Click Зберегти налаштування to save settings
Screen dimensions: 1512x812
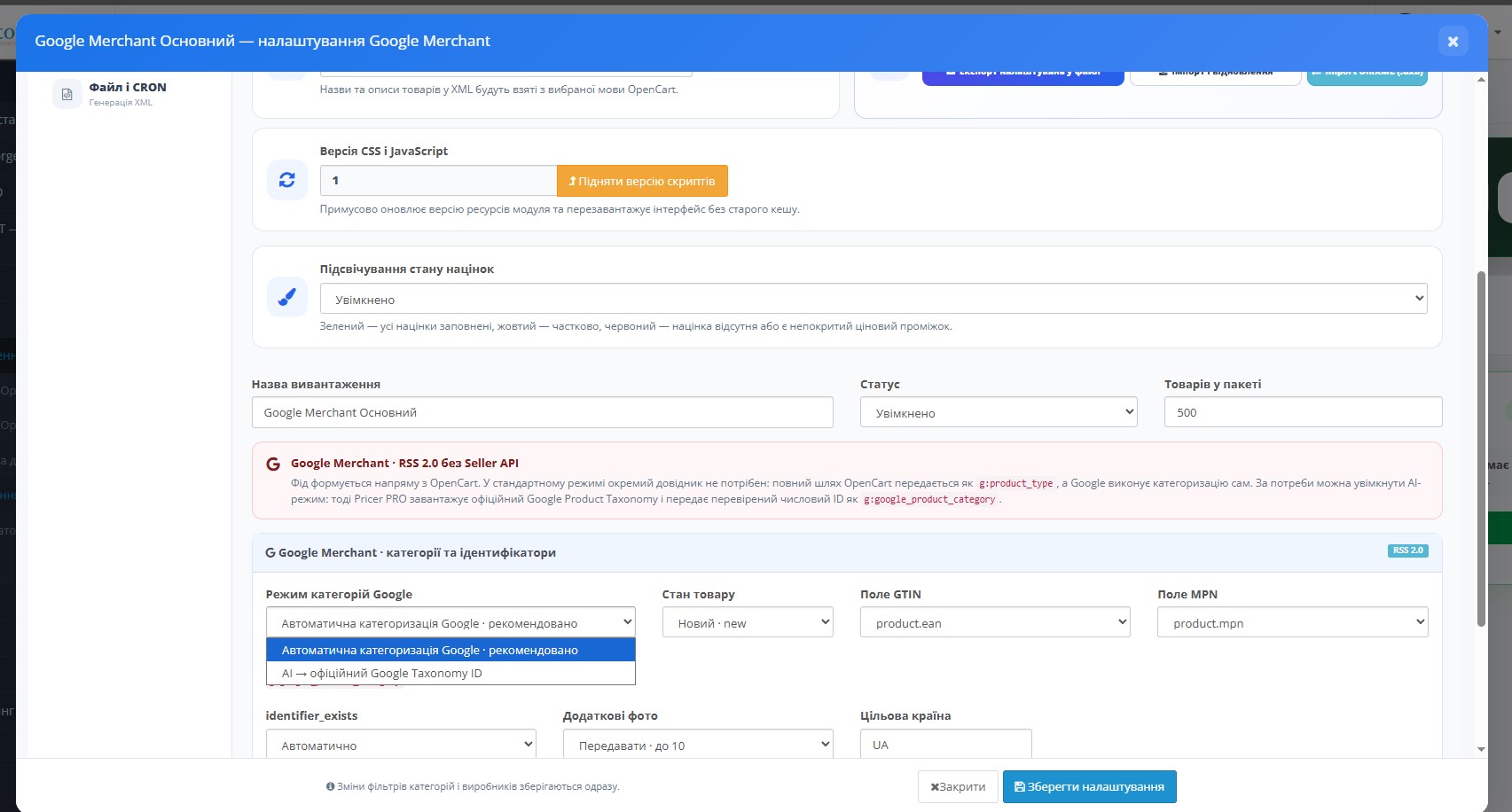click(1089, 786)
